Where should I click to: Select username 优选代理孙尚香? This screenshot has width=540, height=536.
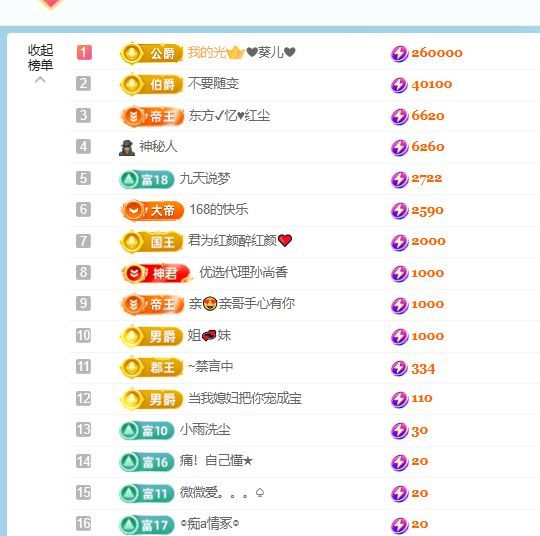click(x=243, y=272)
